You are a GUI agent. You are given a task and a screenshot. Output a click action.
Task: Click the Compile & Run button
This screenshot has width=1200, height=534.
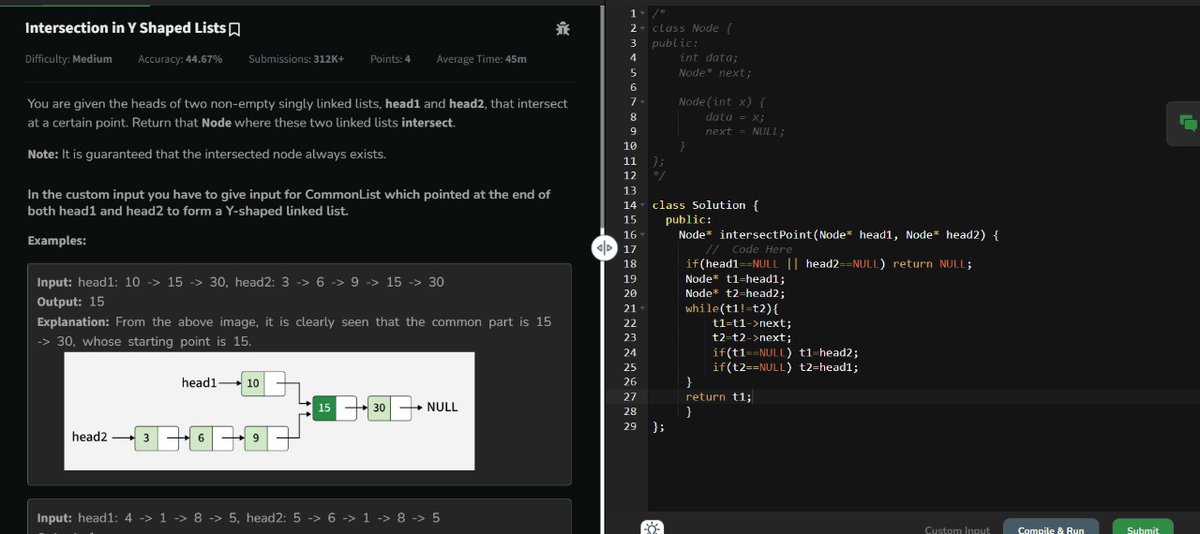point(1050,527)
